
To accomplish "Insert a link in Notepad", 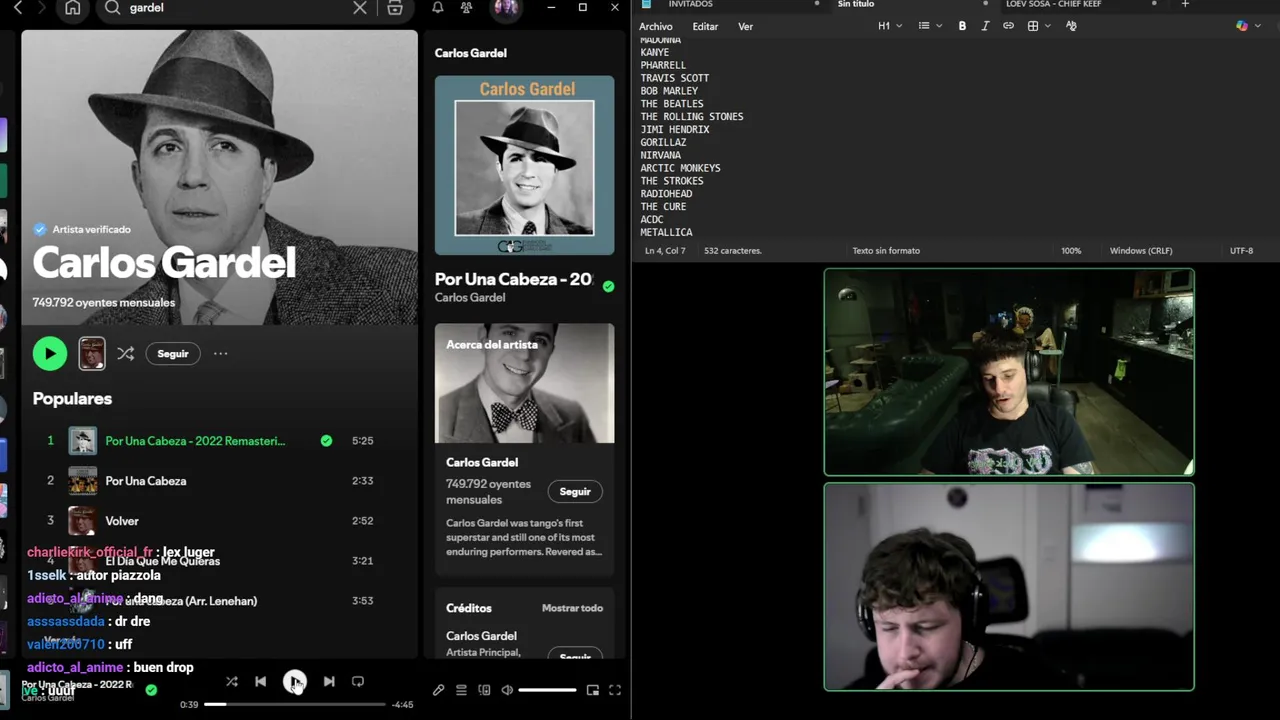I will point(1008,26).
